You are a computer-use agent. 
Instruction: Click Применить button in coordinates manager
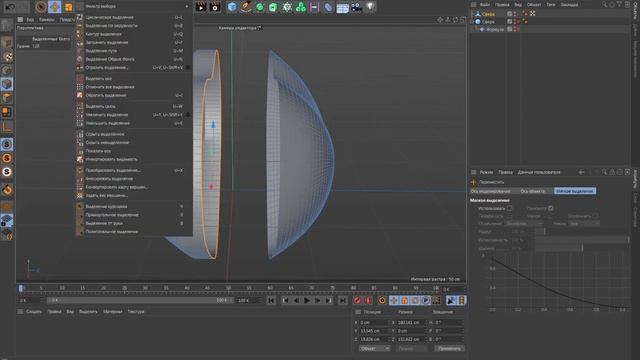click(449, 348)
